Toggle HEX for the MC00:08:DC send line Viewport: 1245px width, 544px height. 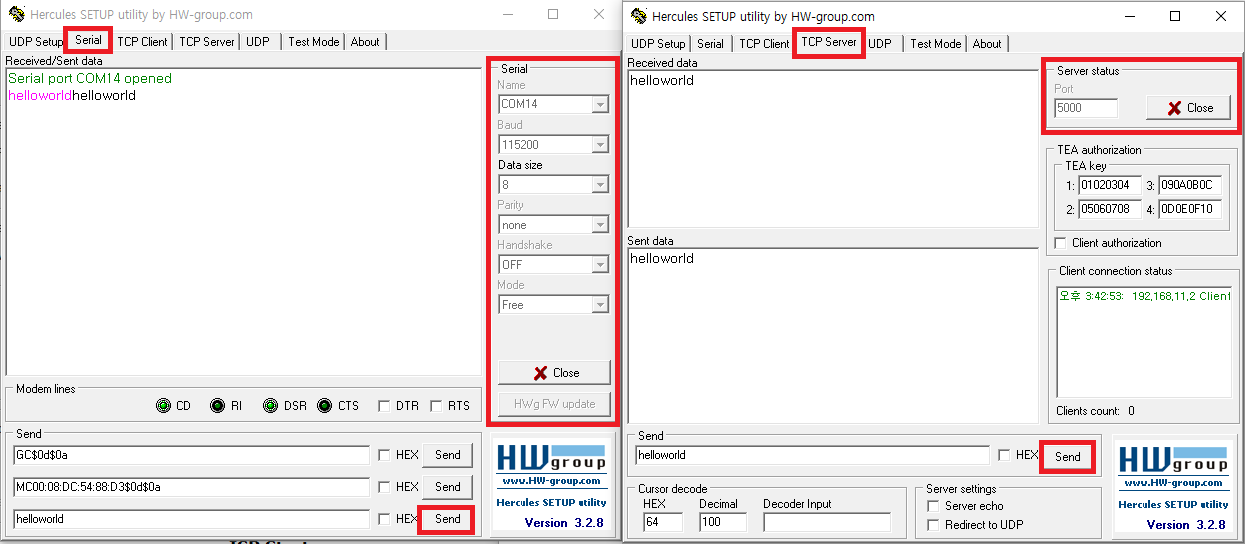(384, 487)
